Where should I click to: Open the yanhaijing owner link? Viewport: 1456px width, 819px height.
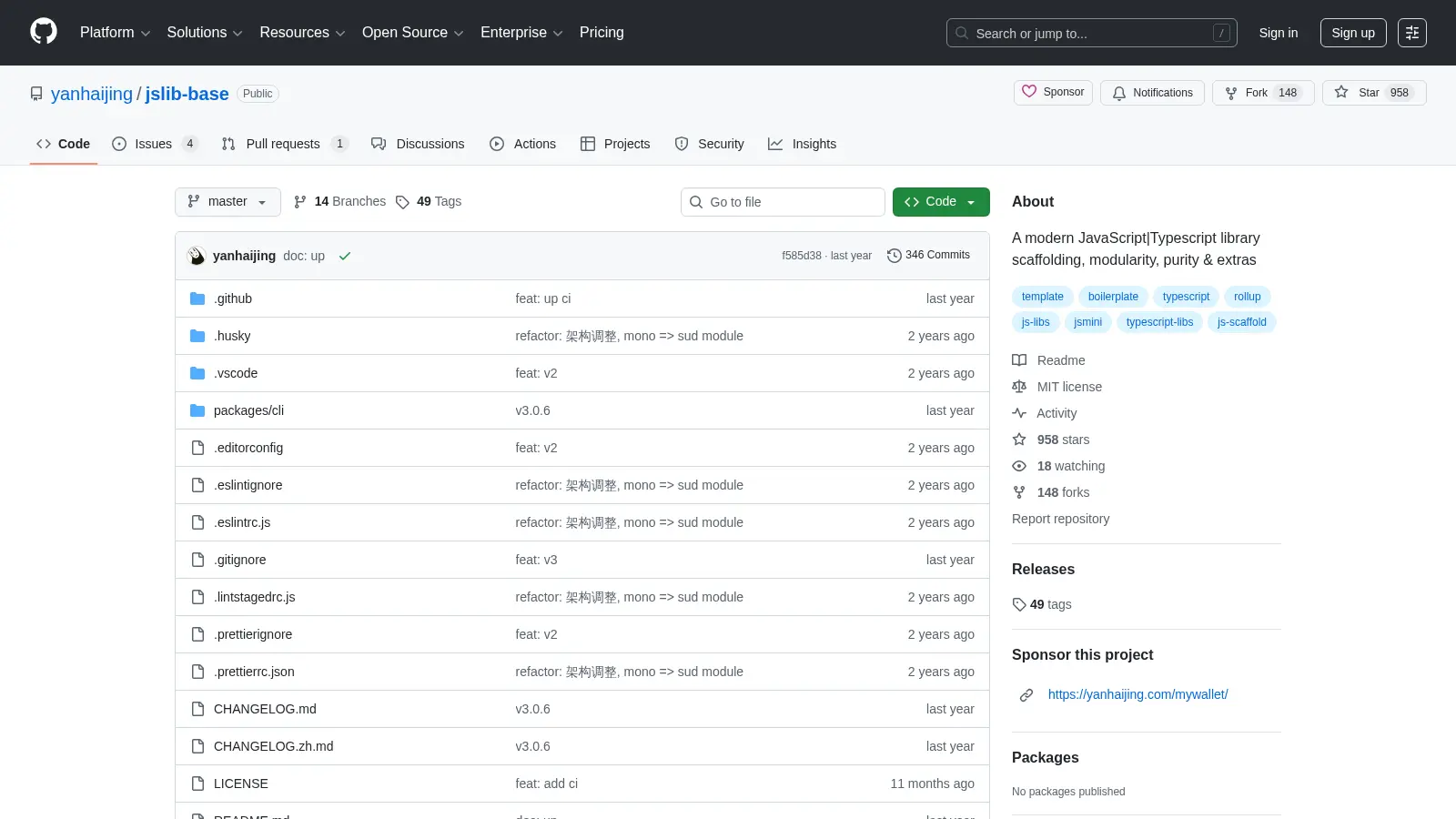coord(92,94)
